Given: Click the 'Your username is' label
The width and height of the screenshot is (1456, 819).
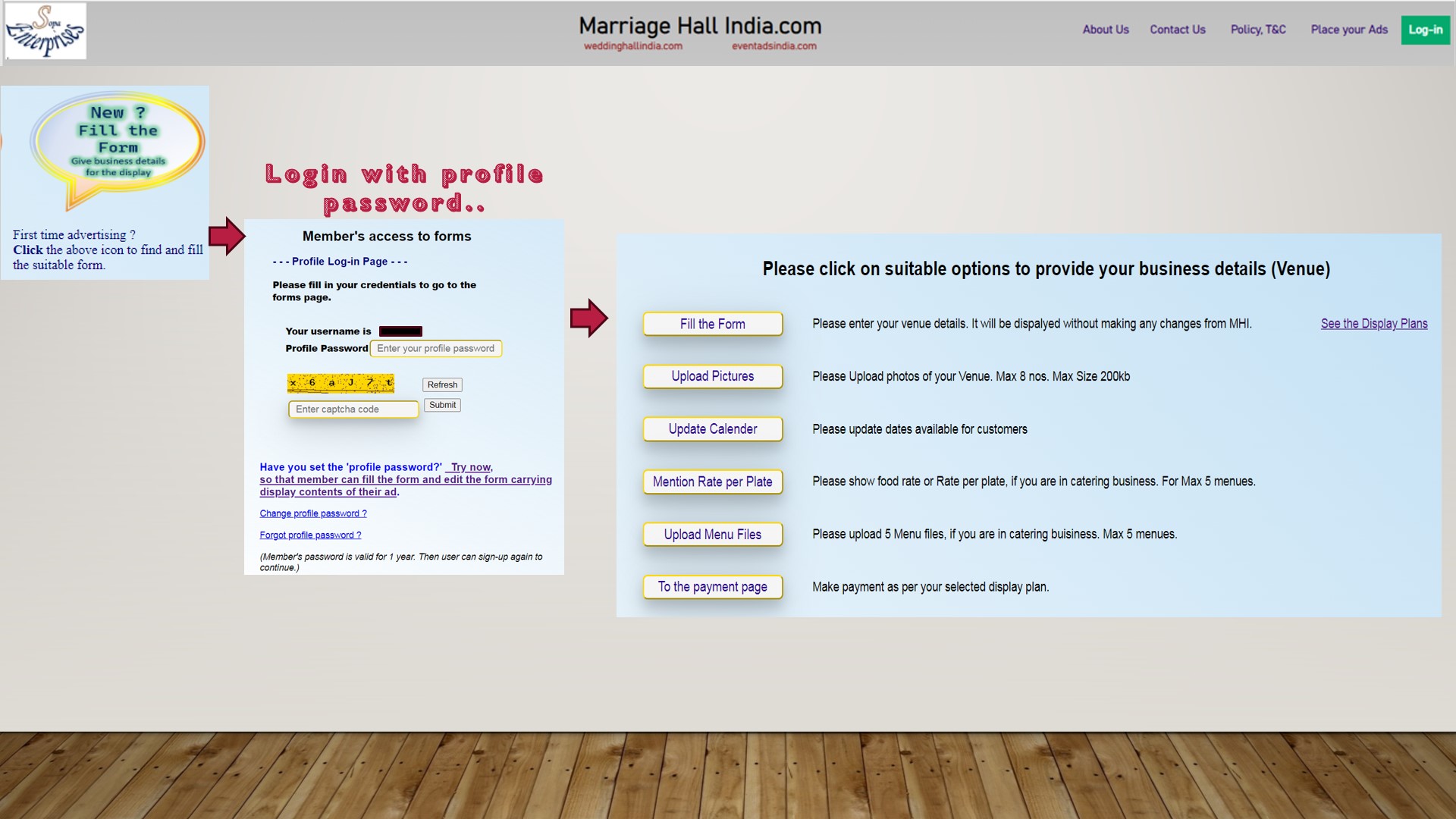Looking at the screenshot, I should pyautogui.click(x=328, y=331).
